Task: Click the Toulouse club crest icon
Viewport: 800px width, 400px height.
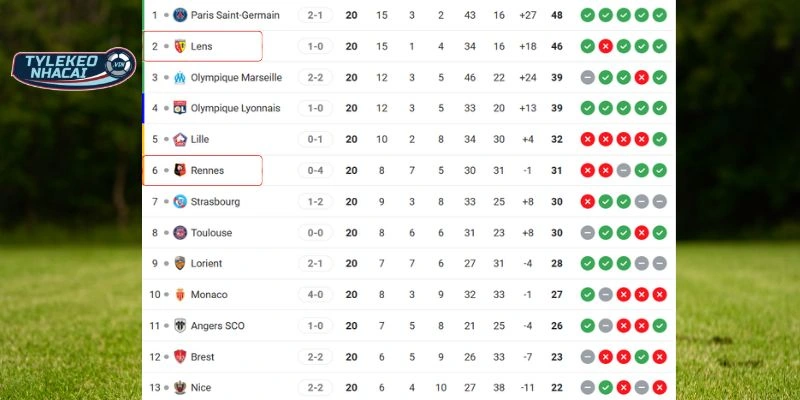Action: tap(180, 232)
